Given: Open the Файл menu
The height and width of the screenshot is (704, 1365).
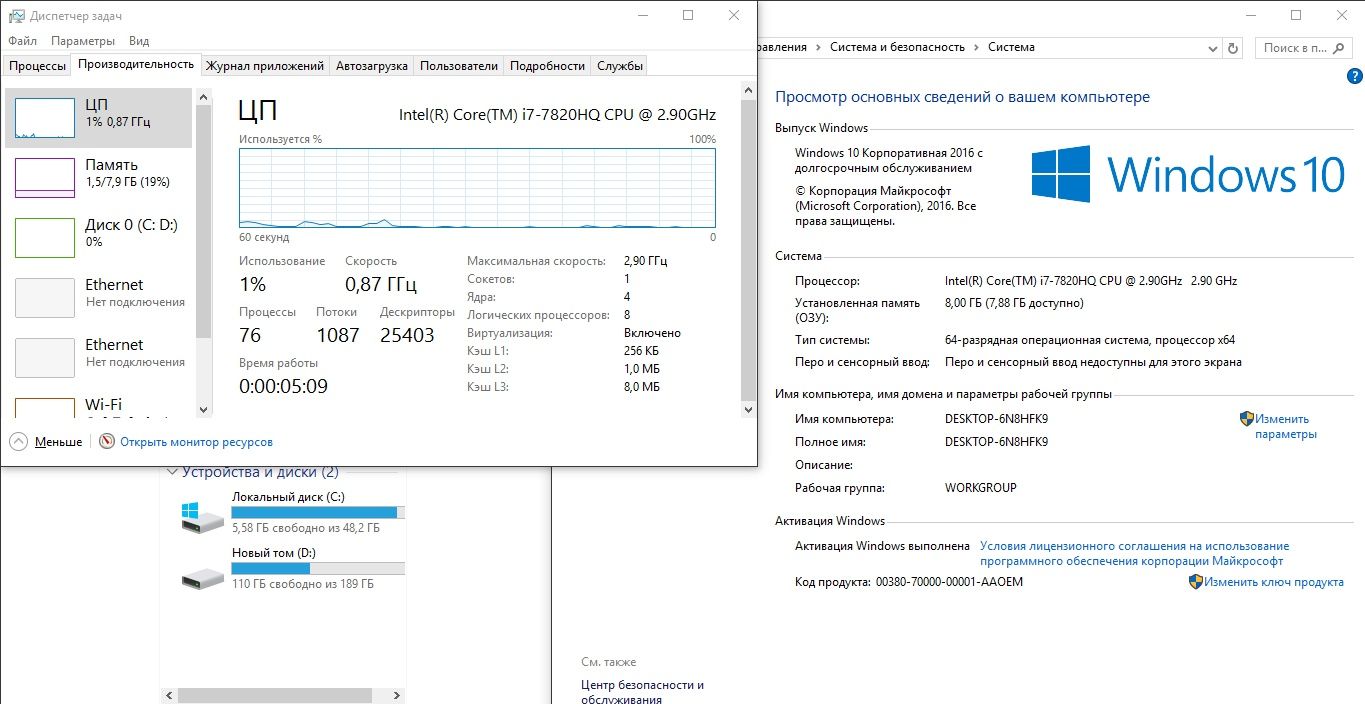Looking at the screenshot, I should point(22,41).
